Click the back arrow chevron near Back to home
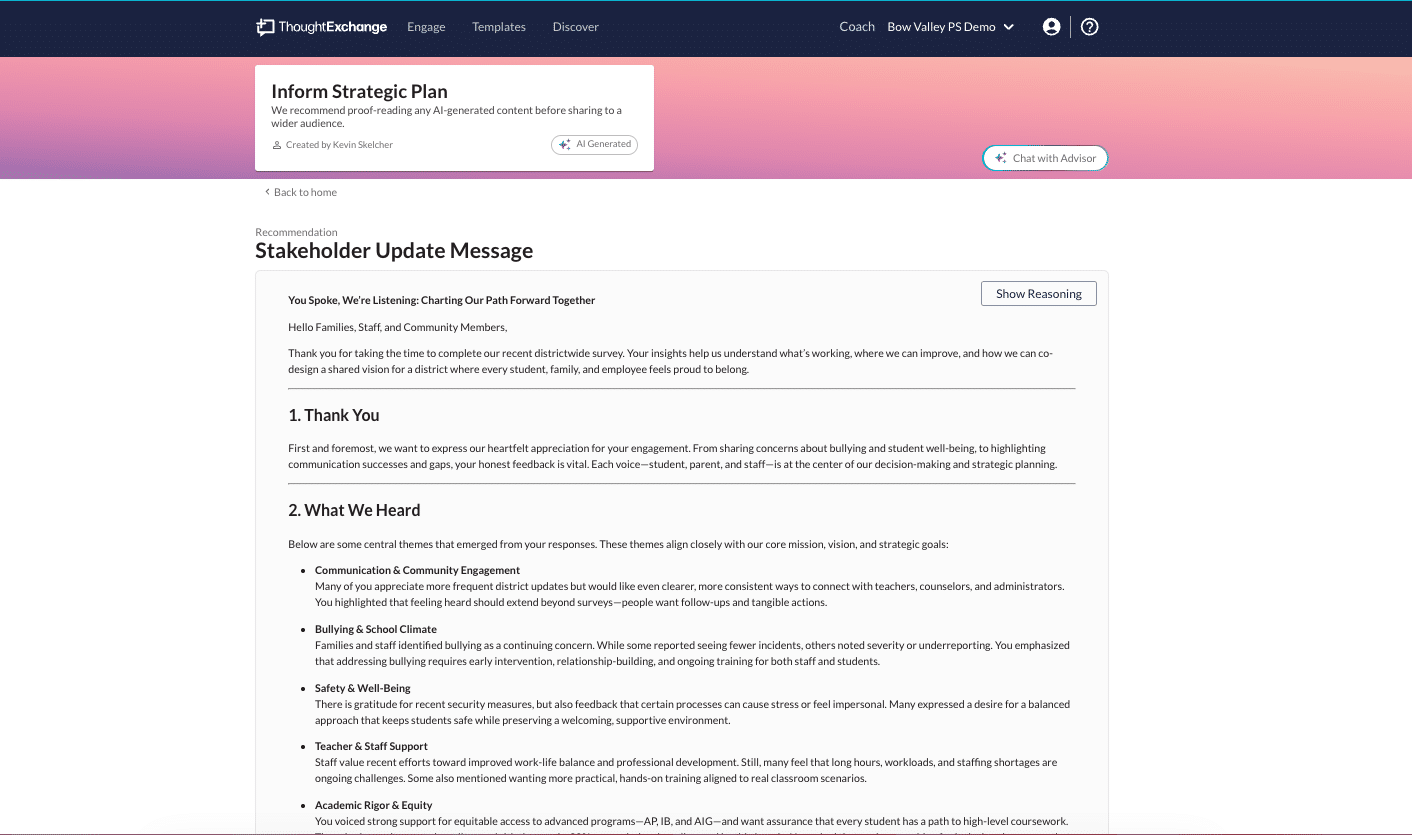The height and width of the screenshot is (835, 1412). (267, 192)
